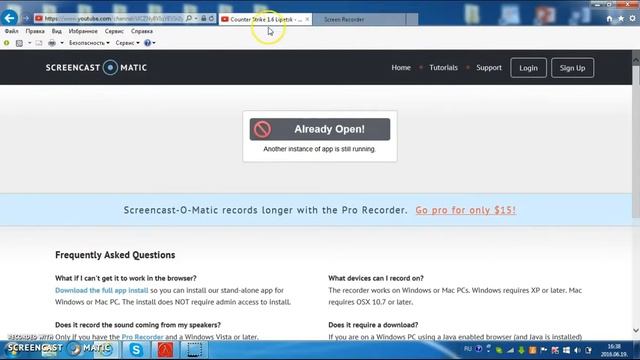The width and height of the screenshot is (640, 360).
Task: Click 'What devices can I record on?' text
Action: click(x=376, y=278)
